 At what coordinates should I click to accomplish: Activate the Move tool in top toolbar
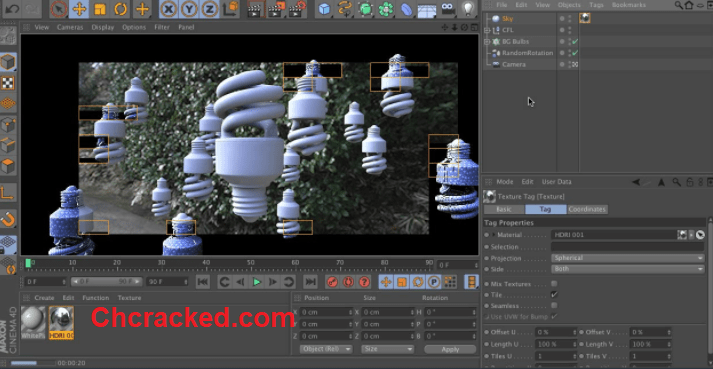80,9
